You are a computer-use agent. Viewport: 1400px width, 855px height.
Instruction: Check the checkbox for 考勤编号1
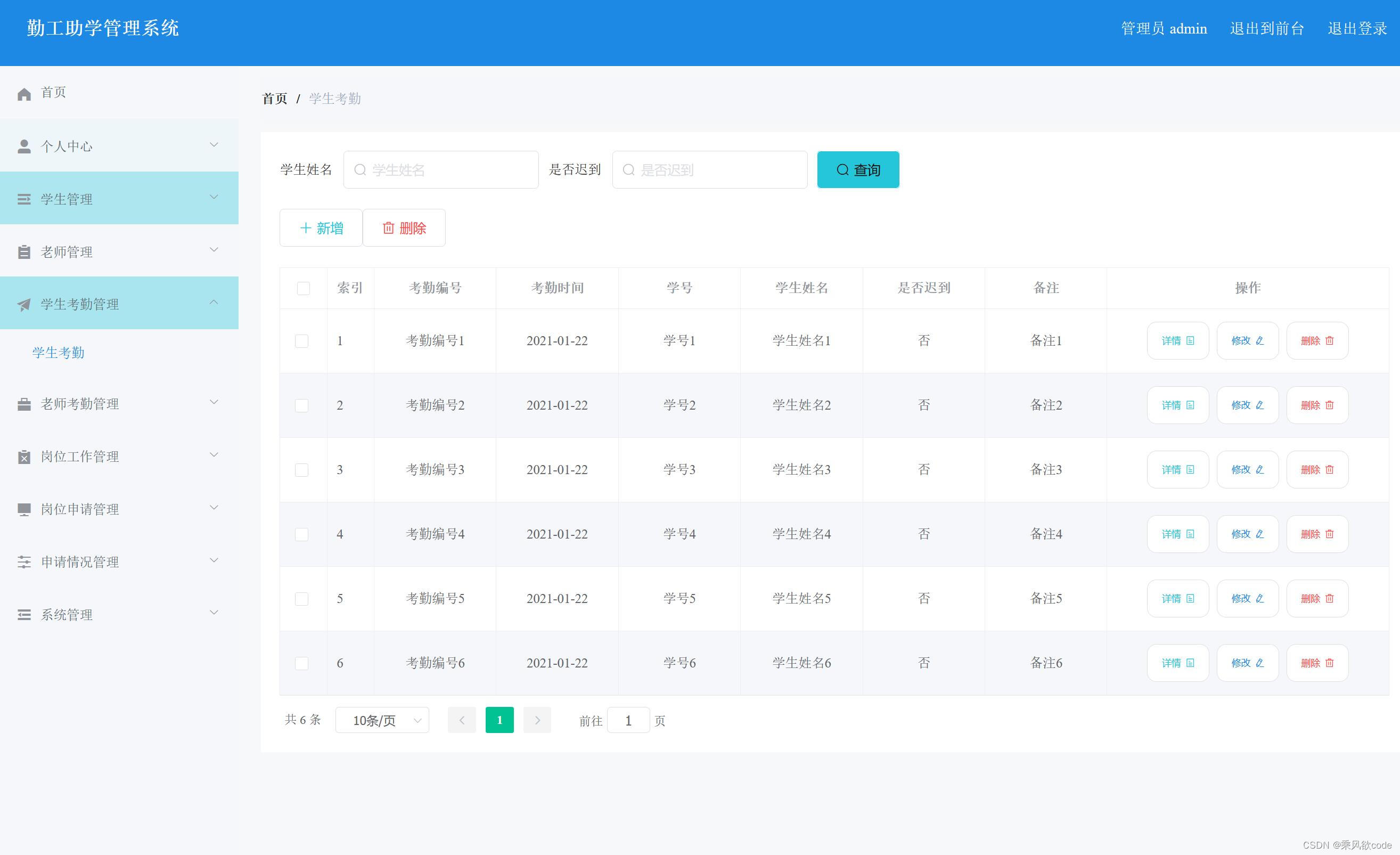click(x=302, y=340)
